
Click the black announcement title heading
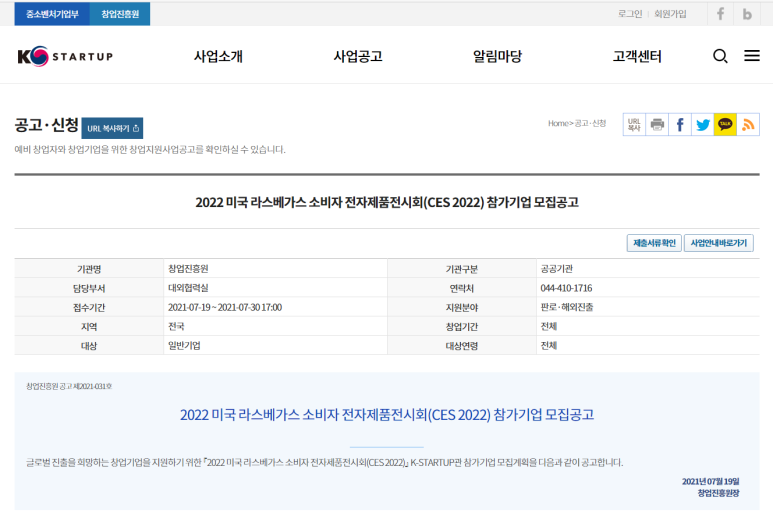click(x=387, y=202)
